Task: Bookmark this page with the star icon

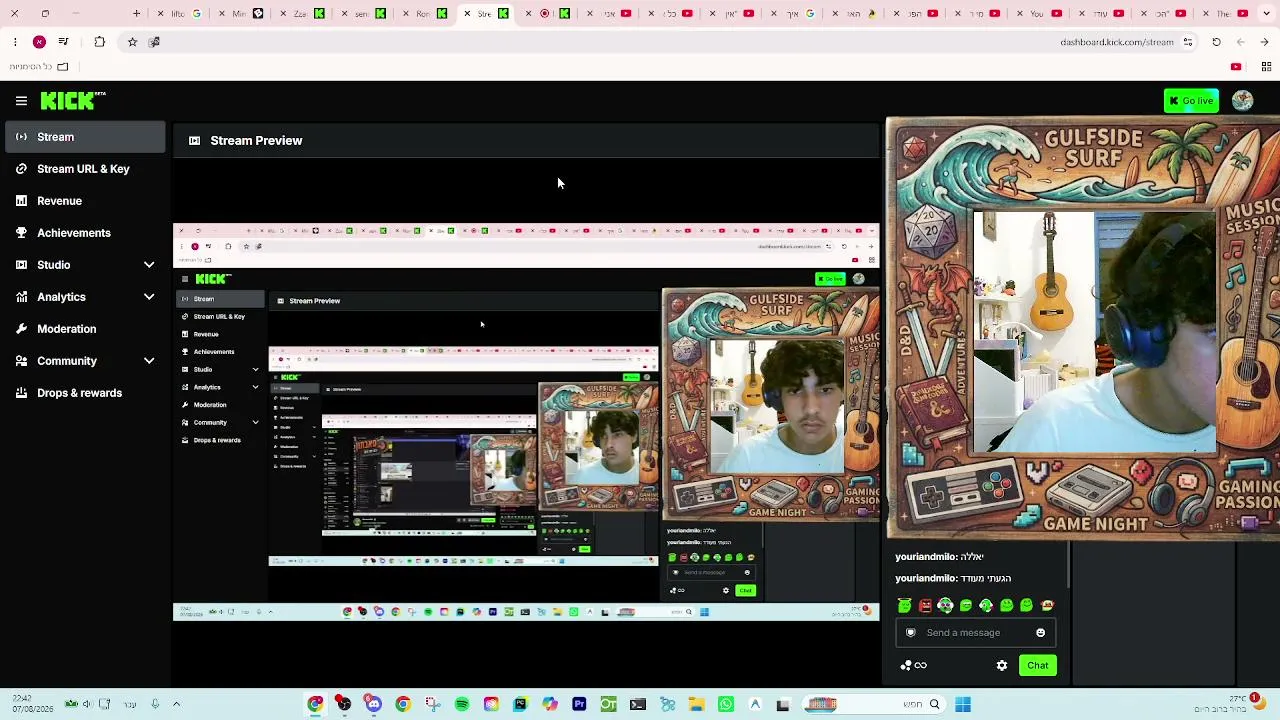Action: [132, 42]
